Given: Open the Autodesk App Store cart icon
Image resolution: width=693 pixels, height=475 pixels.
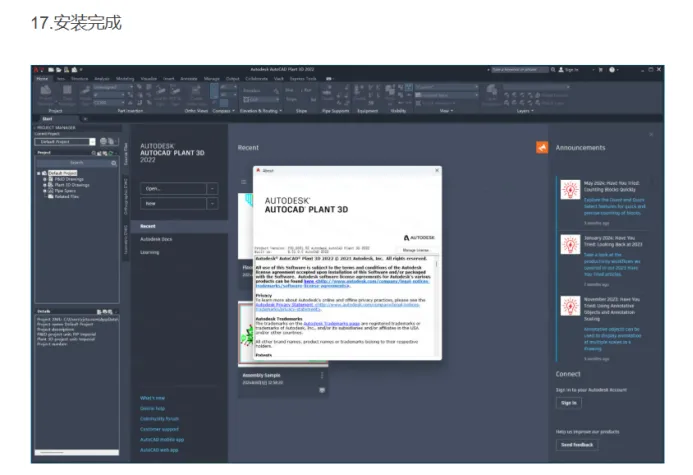Looking at the screenshot, I should point(600,70).
